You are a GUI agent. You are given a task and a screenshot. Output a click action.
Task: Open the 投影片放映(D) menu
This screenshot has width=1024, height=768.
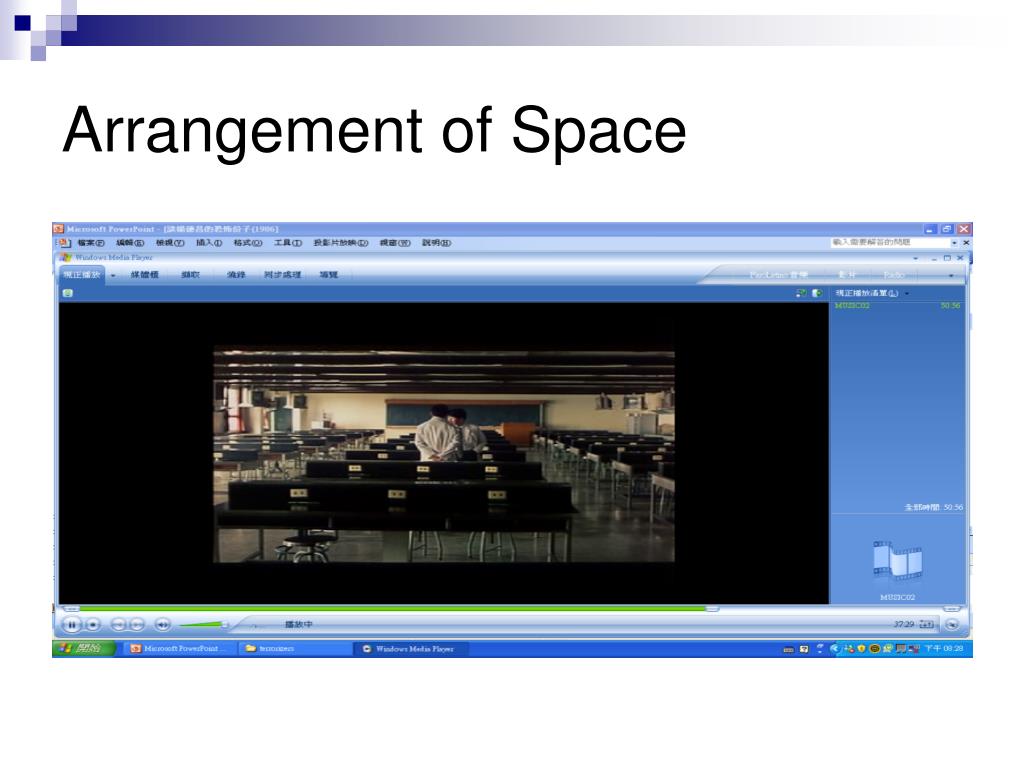(341, 243)
